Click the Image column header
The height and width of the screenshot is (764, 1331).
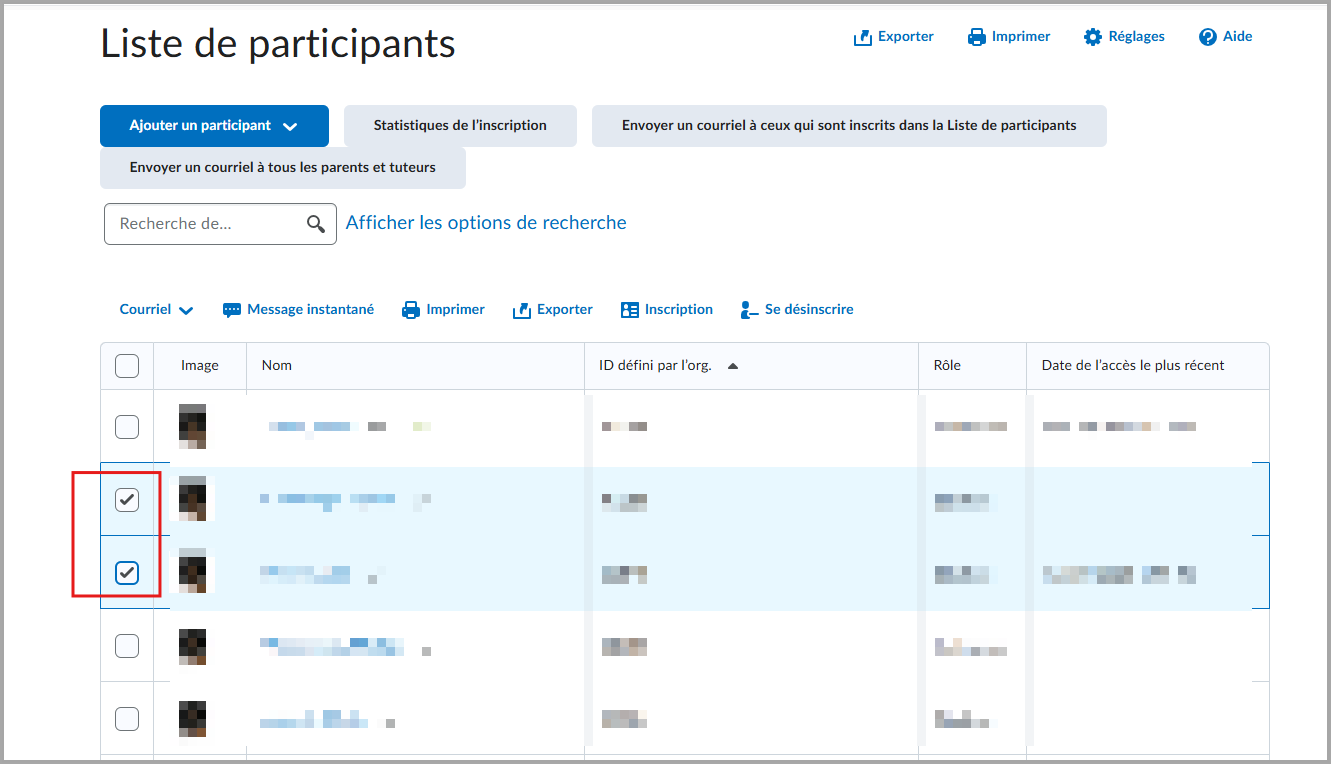(200, 366)
